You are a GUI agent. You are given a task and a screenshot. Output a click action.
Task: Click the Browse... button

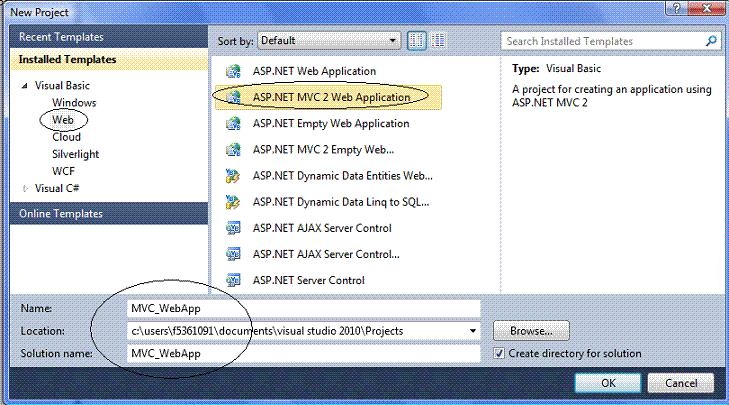coord(531,331)
